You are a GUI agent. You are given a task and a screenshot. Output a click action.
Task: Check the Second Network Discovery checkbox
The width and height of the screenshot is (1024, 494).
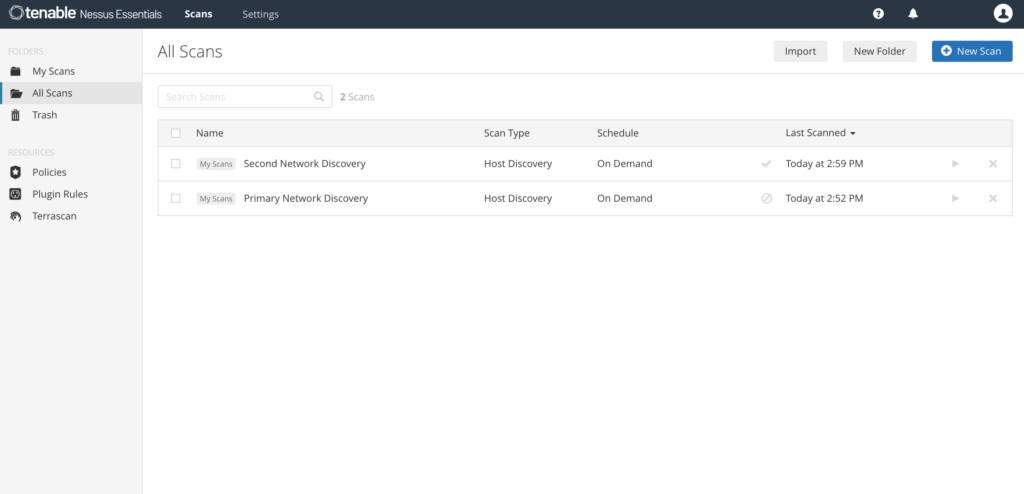[x=176, y=164]
